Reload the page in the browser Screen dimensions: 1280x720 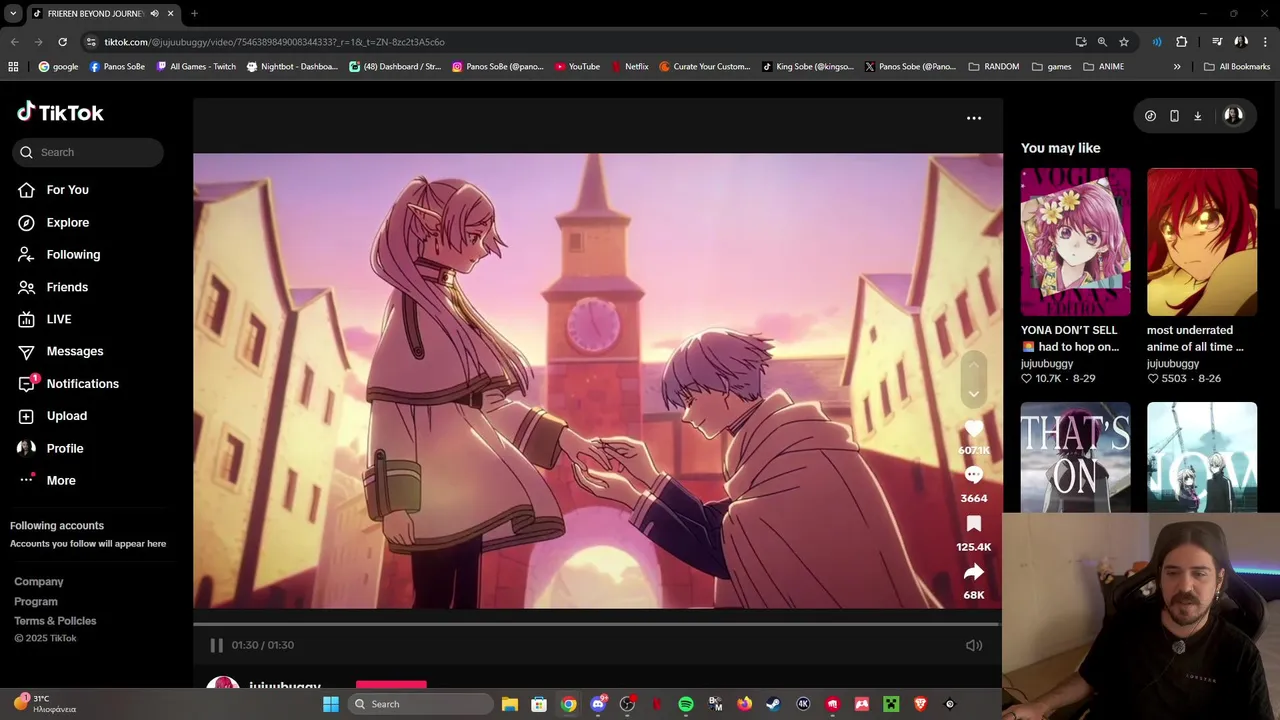[x=62, y=42]
